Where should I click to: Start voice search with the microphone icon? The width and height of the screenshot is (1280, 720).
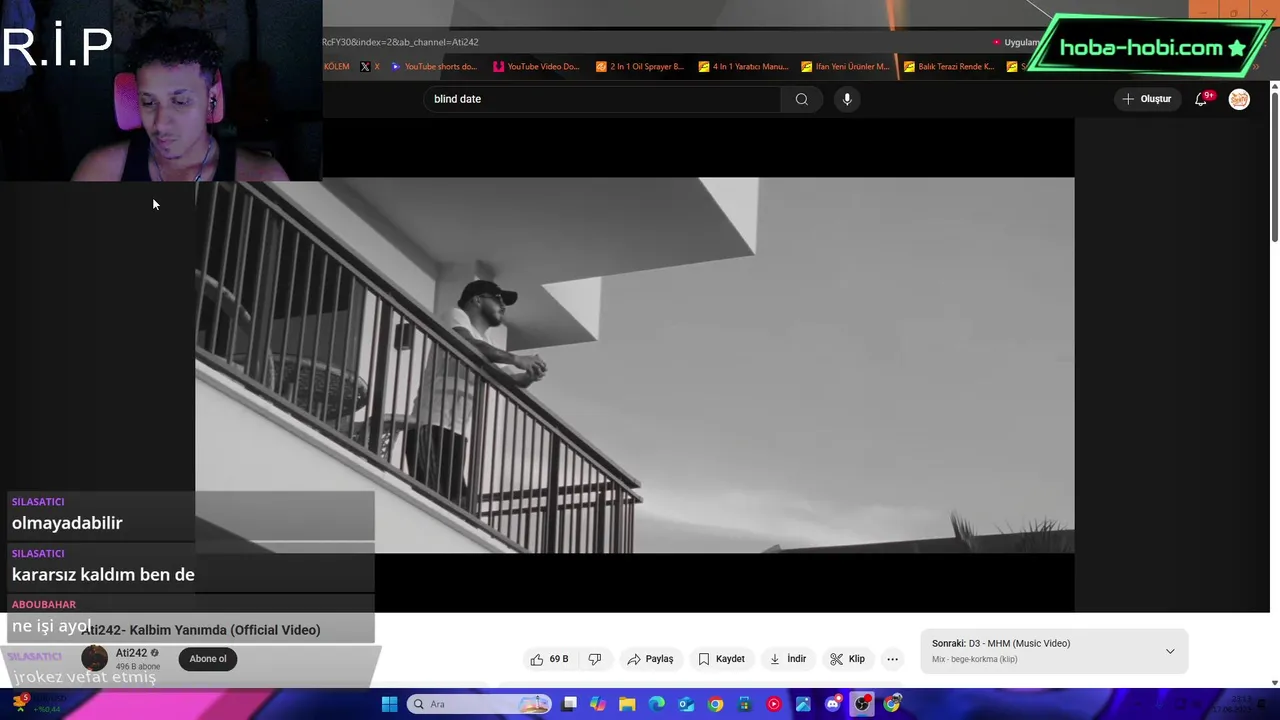click(x=847, y=99)
